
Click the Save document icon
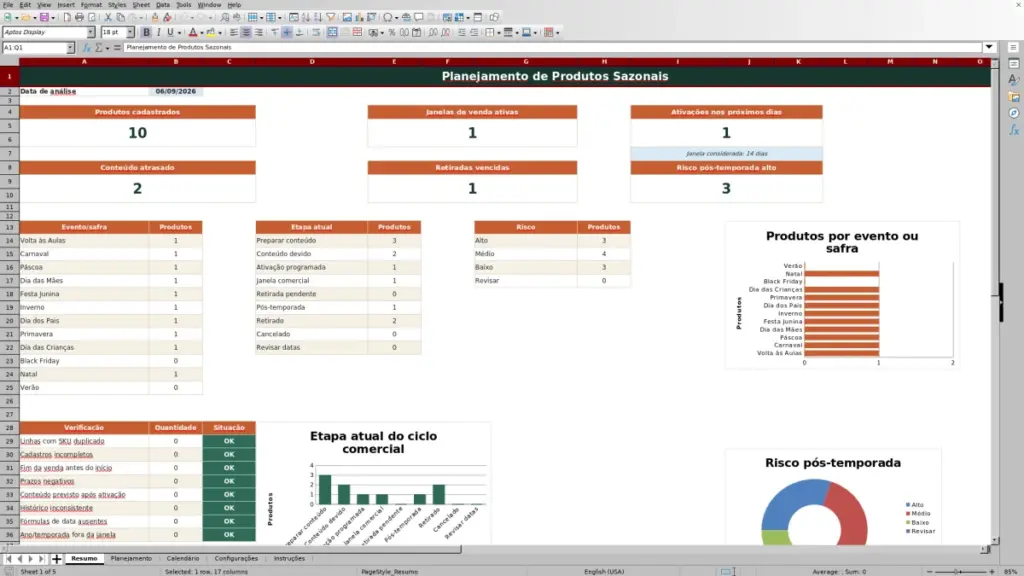click(x=44, y=18)
